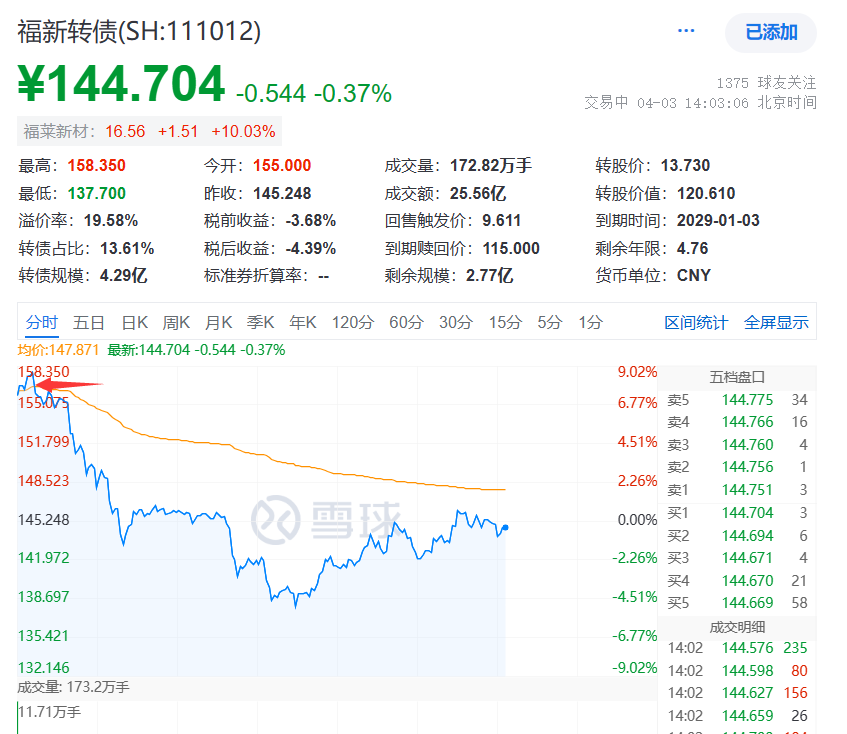Select the 年K chart tab
The image size is (847, 734).
click(x=302, y=322)
